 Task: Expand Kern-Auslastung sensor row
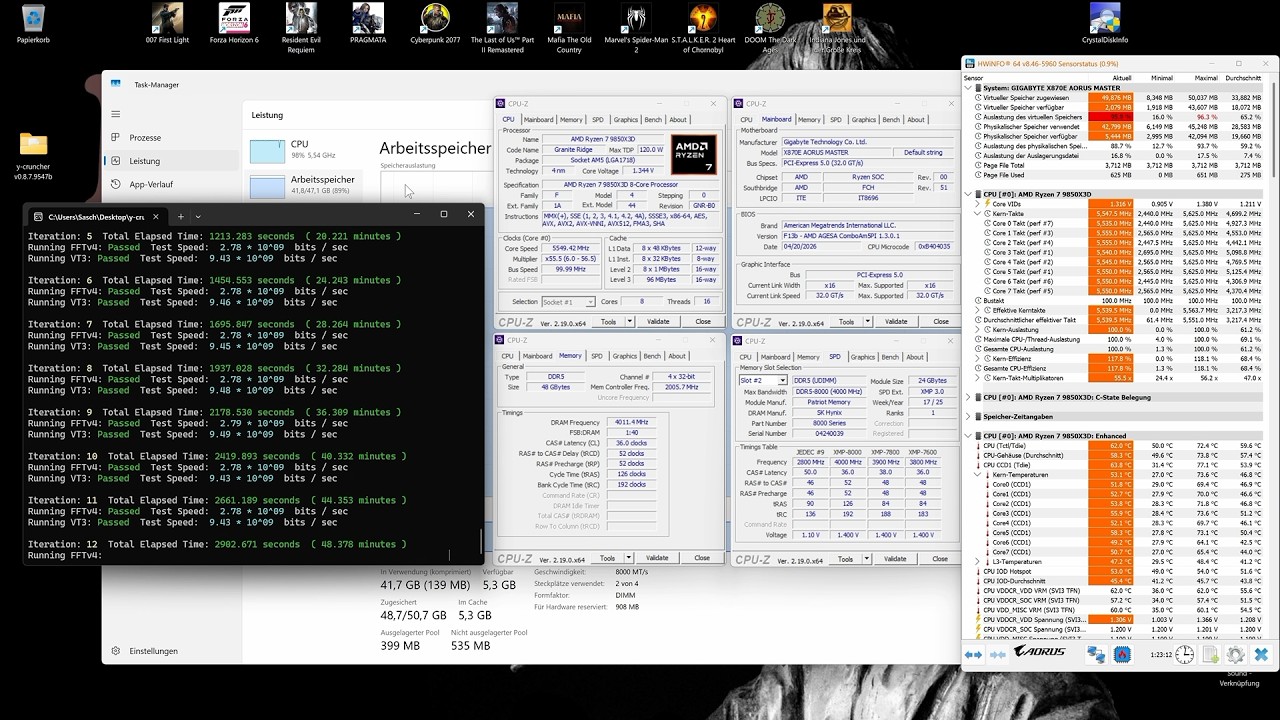tap(978, 330)
